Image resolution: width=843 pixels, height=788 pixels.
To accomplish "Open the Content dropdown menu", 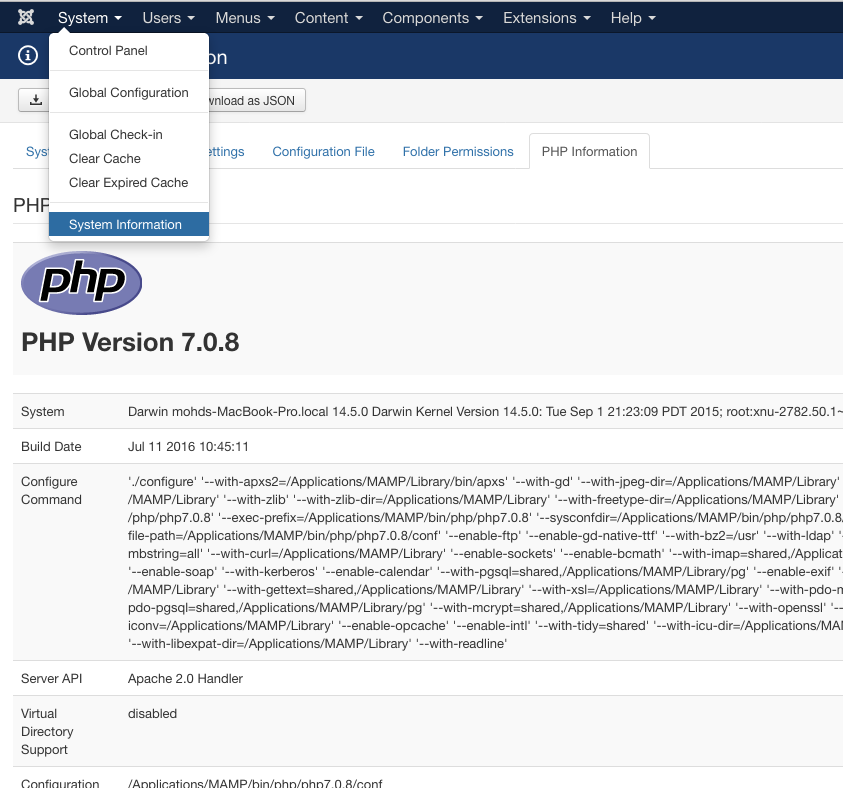I will [328, 18].
